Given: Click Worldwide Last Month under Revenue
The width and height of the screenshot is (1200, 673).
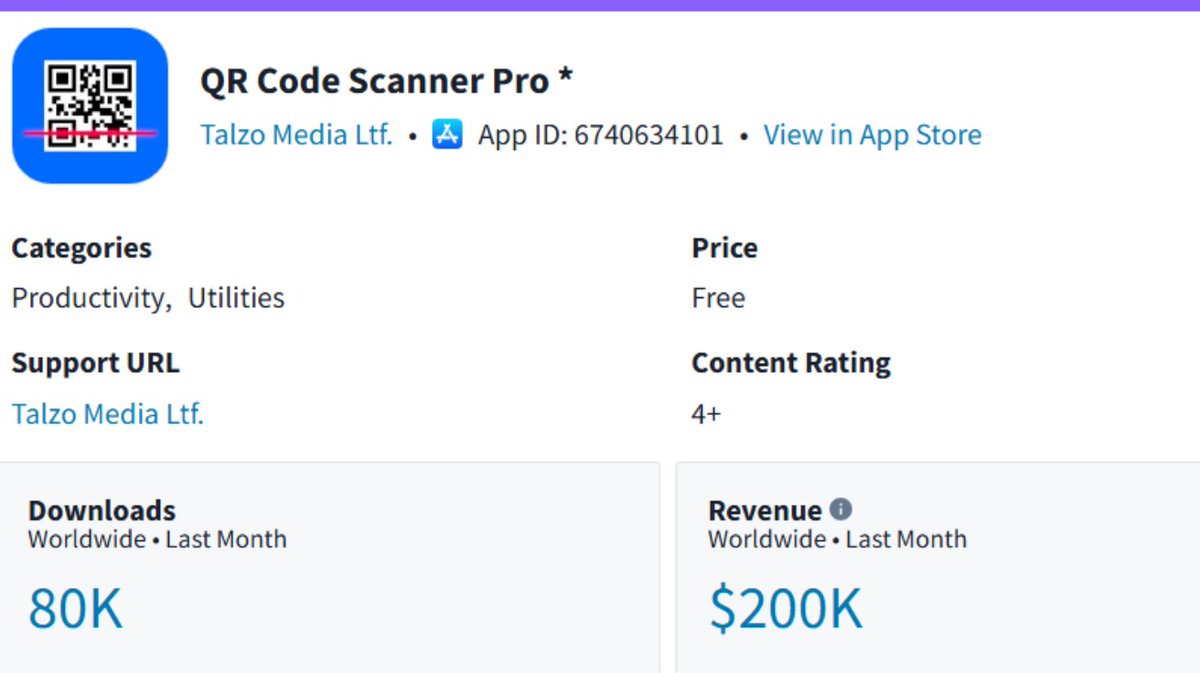Looking at the screenshot, I should click(837, 540).
